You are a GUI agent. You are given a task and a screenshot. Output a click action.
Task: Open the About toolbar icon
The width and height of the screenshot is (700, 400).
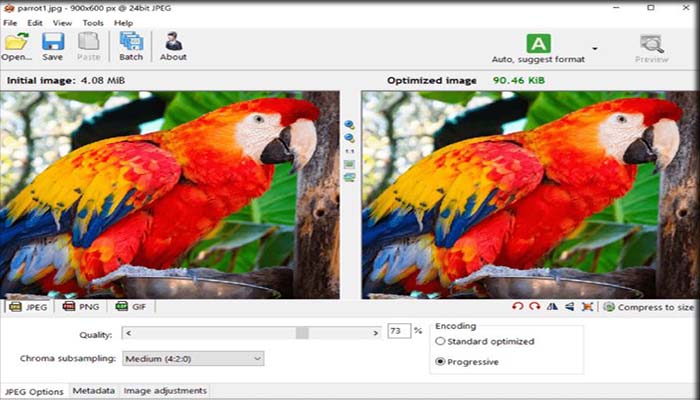[173, 42]
